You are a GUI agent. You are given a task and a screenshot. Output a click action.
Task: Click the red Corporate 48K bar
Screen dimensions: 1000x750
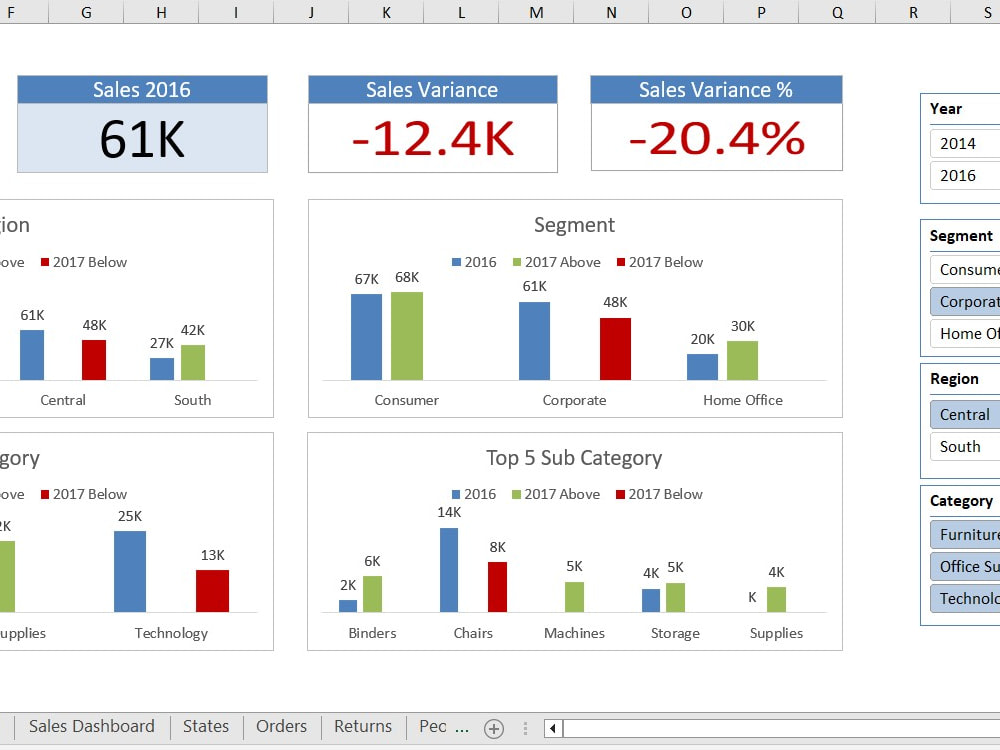click(x=615, y=349)
